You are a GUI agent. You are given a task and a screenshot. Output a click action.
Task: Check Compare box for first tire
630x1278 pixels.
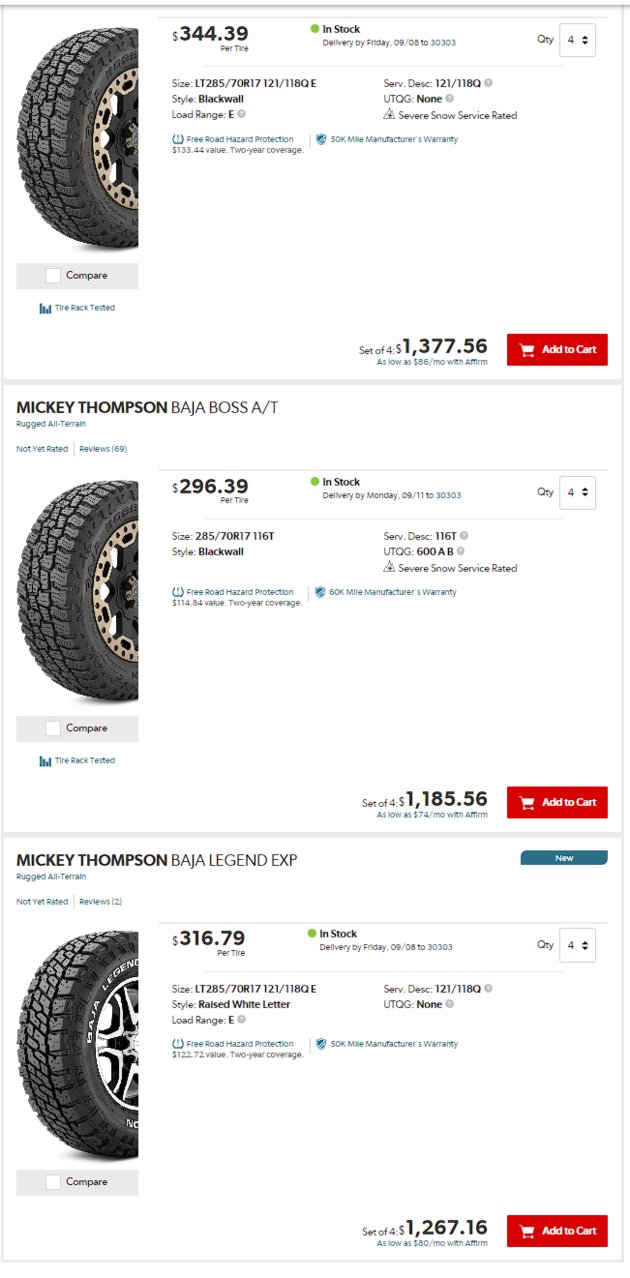[x=53, y=276]
